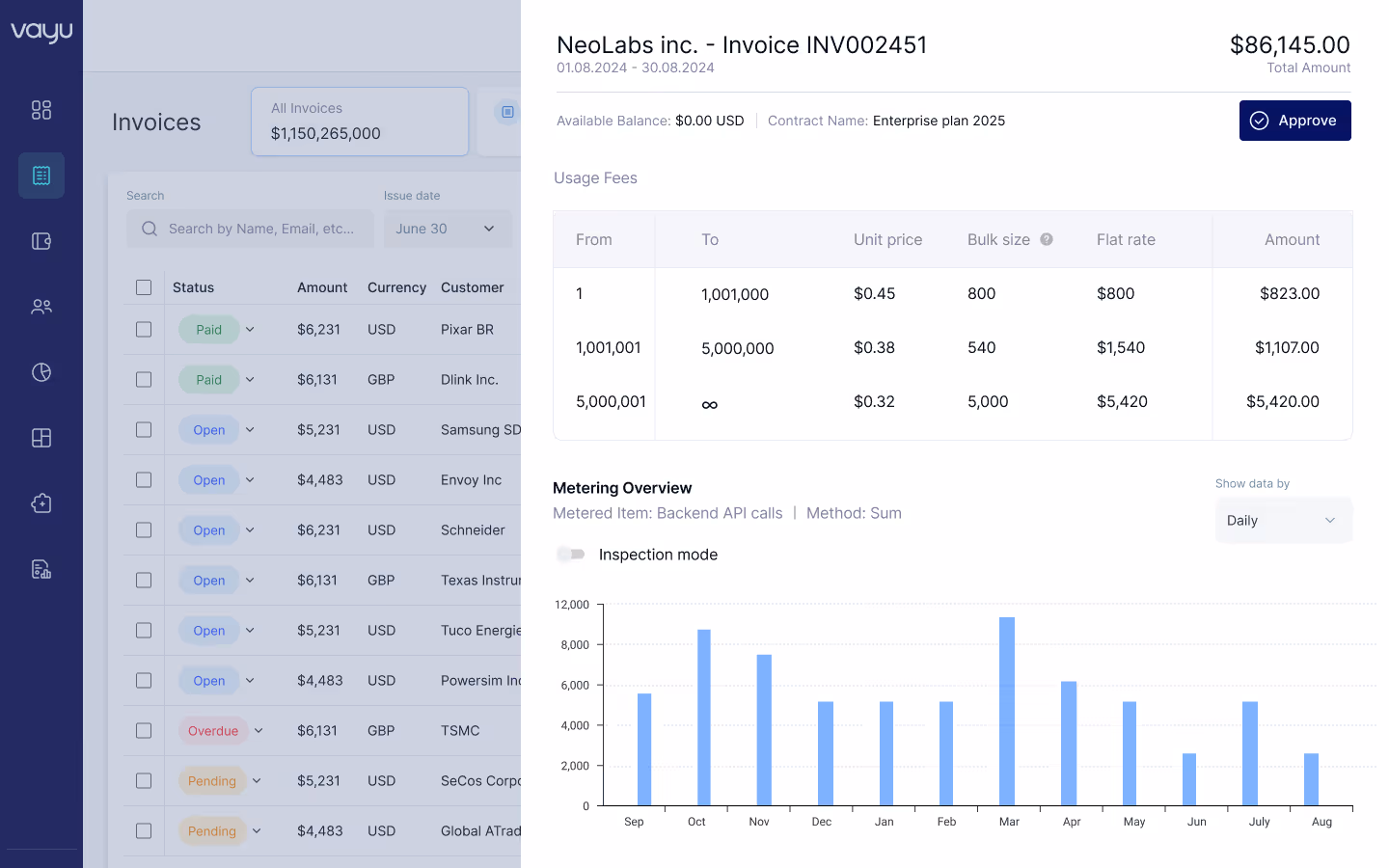The width and height of the screenshot is (1389, 868).
Task: Check the Tuco Energie row checkbox
Action: pos(144,631)
